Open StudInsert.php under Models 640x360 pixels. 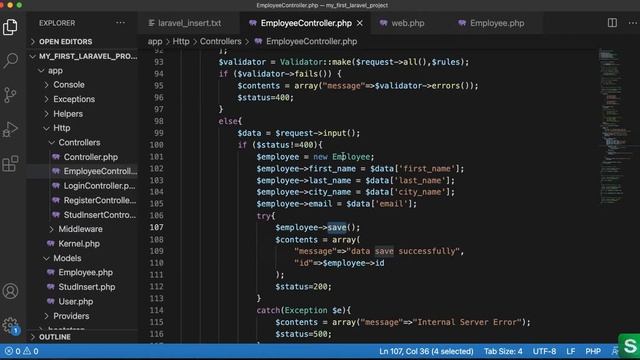tap(87, 287)
